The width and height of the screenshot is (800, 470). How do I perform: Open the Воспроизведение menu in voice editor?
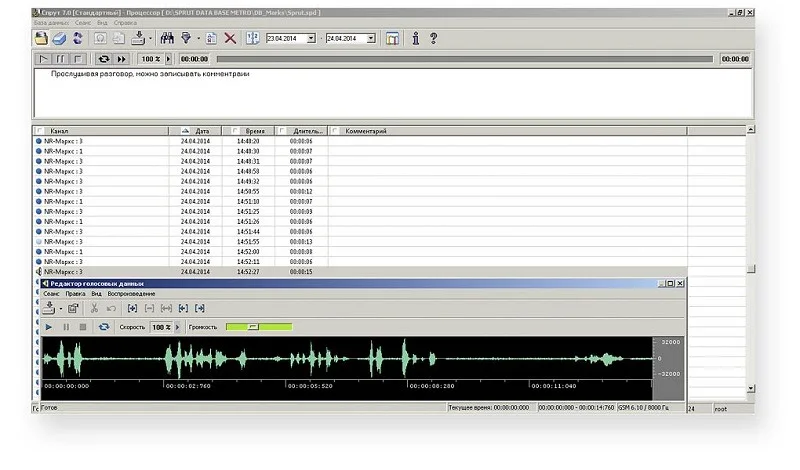pos(130,294)
